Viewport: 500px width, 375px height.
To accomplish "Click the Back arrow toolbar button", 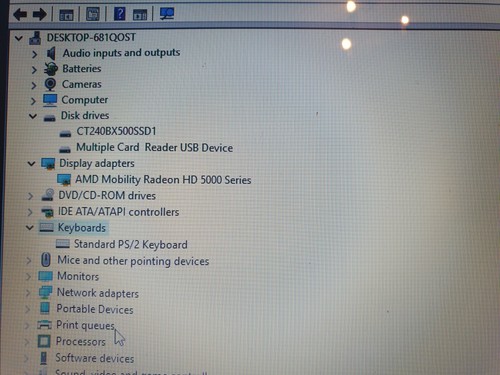I will [x=20, y=14].
